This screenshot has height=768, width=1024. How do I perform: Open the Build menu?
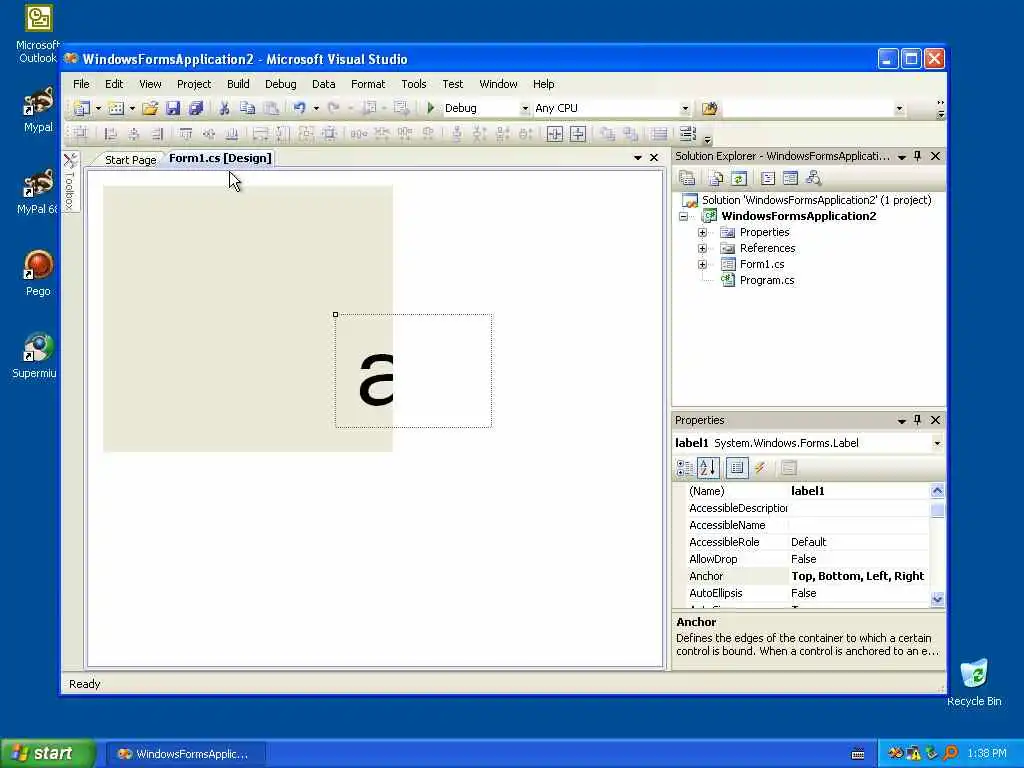238,84
